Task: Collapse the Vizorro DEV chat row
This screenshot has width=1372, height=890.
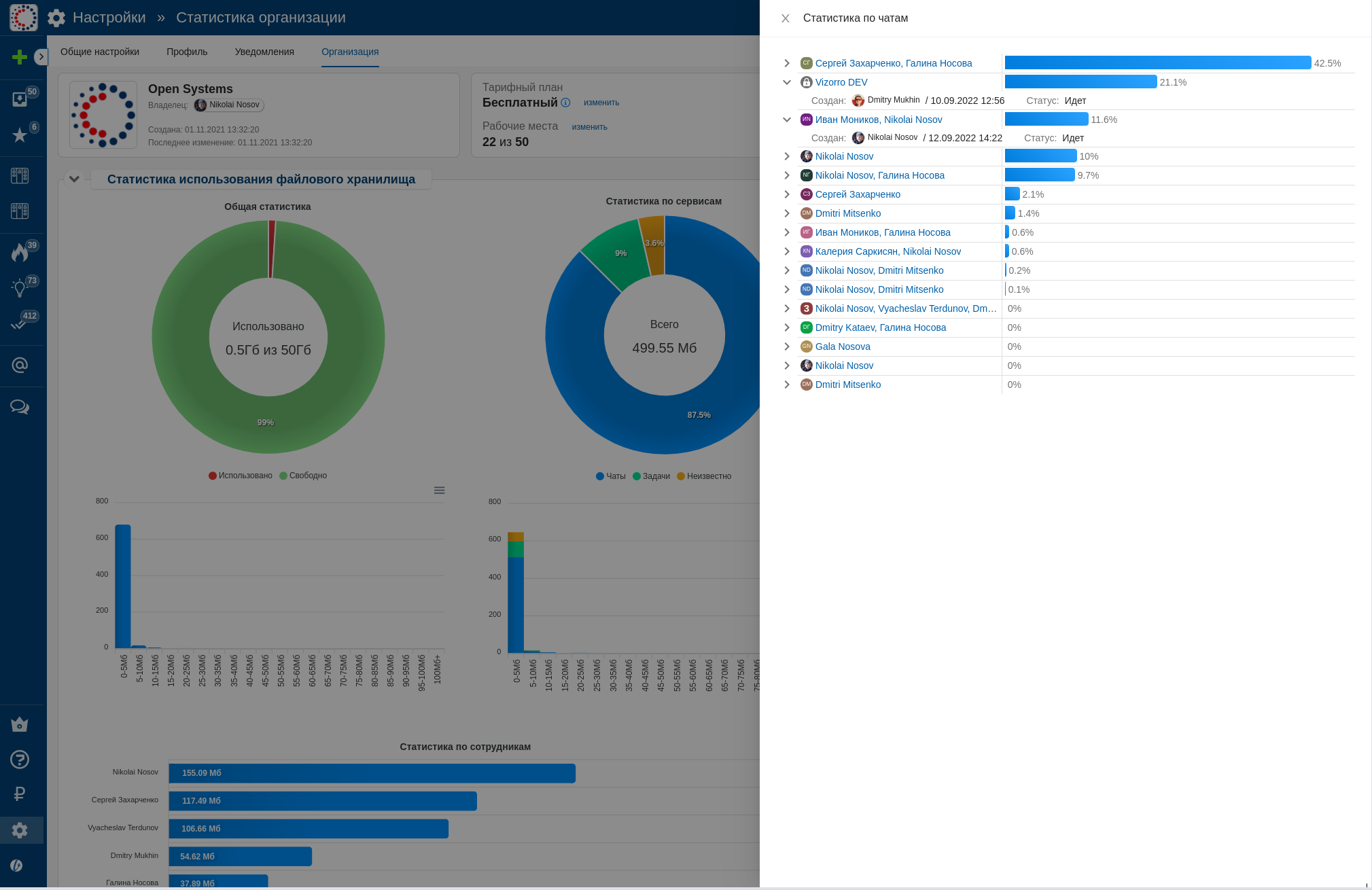Action: click(x=787, y=82)
